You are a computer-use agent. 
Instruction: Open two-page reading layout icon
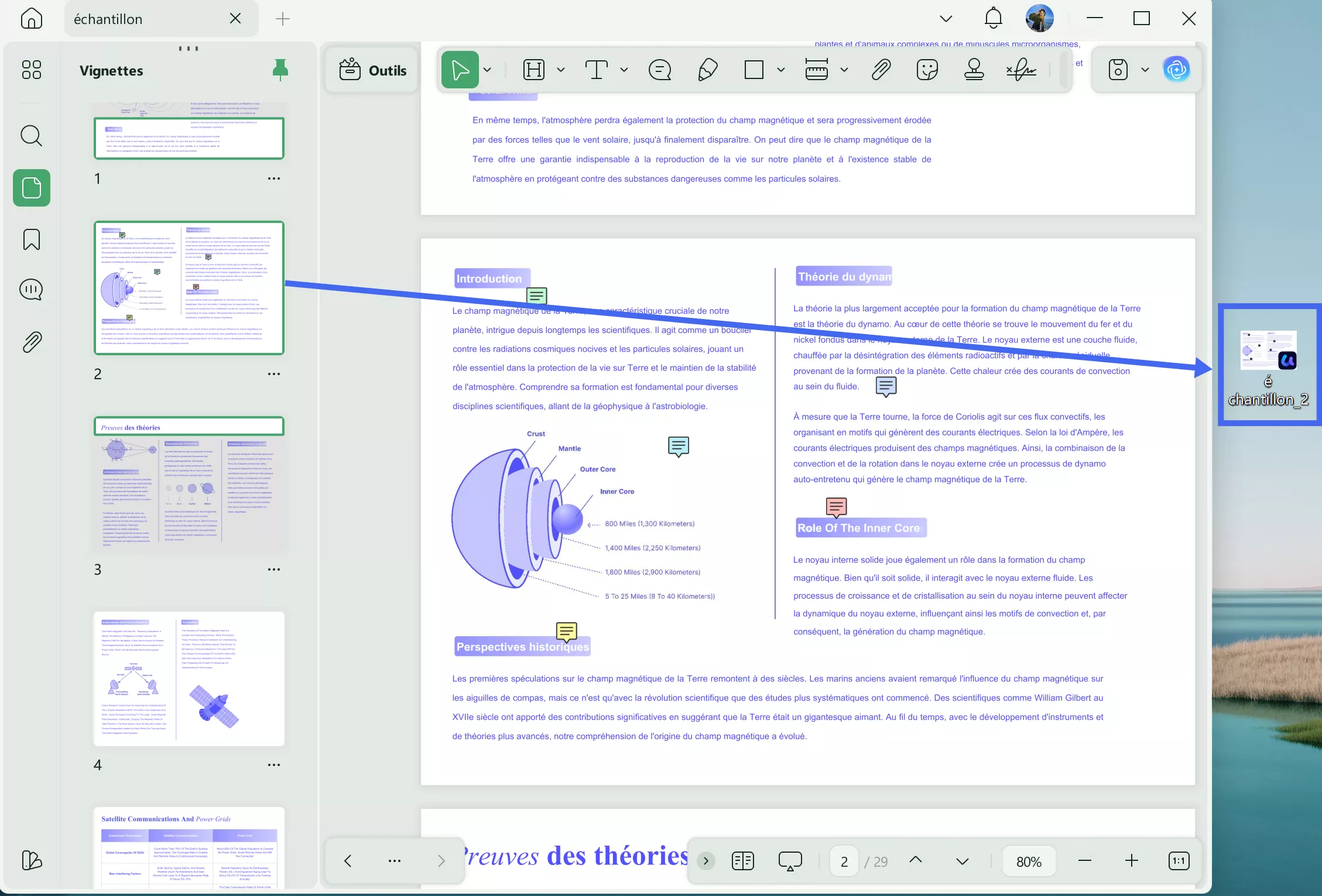(743, 861)
